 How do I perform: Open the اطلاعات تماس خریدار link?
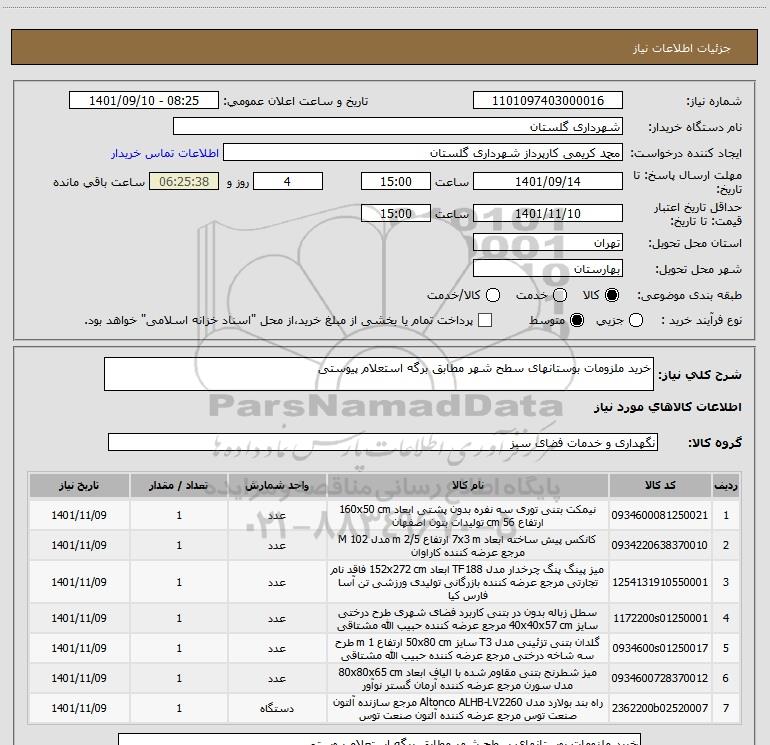(x=165, y=153)
